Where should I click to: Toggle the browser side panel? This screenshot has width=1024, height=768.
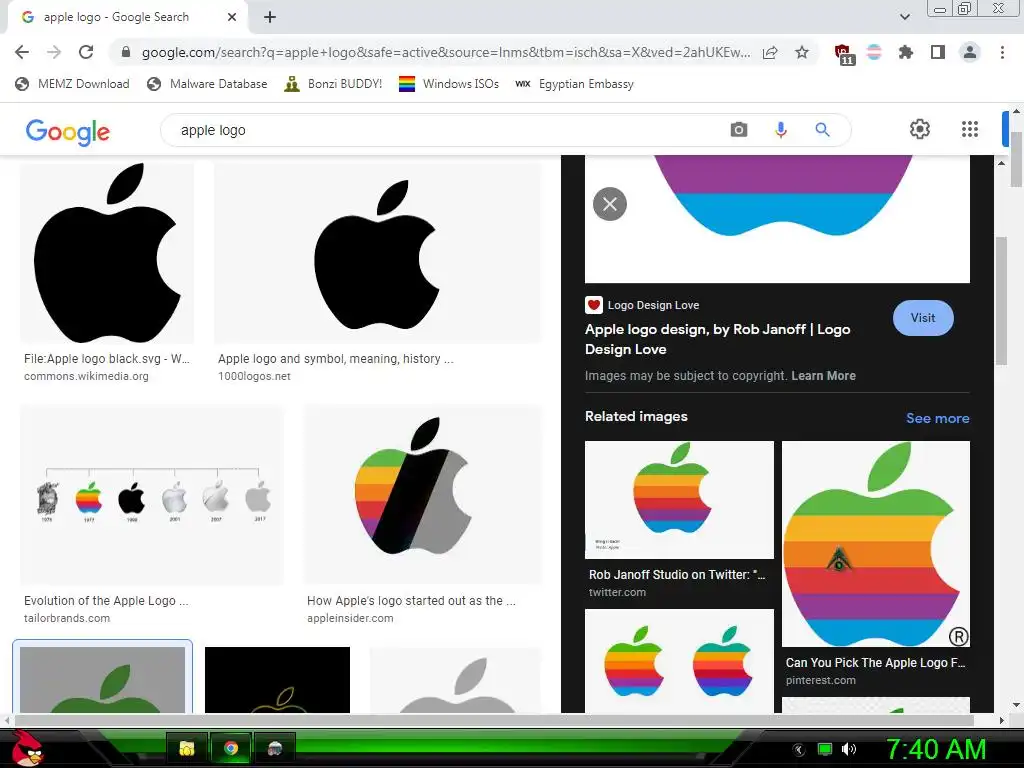pos(938,52)
